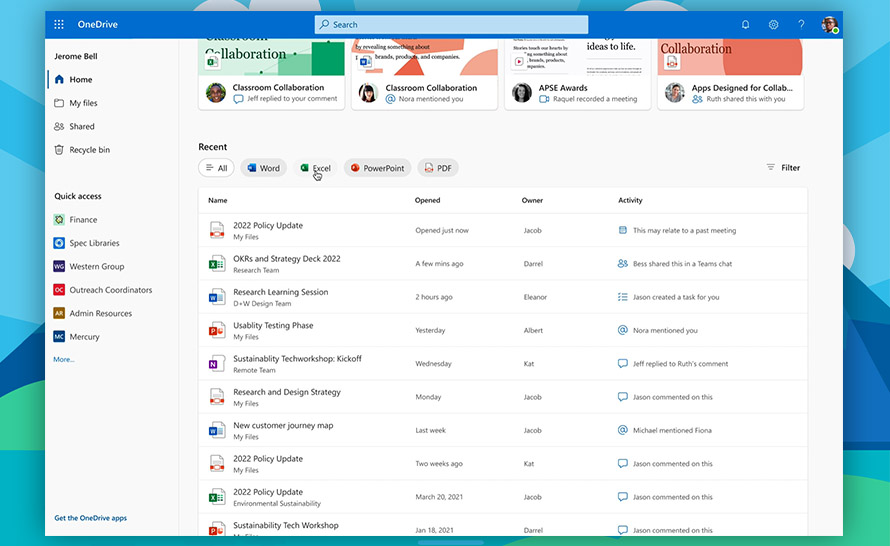890x546 pixels.
Task: Open Sustainability Tech Workshop file
Action: [286, 526]
